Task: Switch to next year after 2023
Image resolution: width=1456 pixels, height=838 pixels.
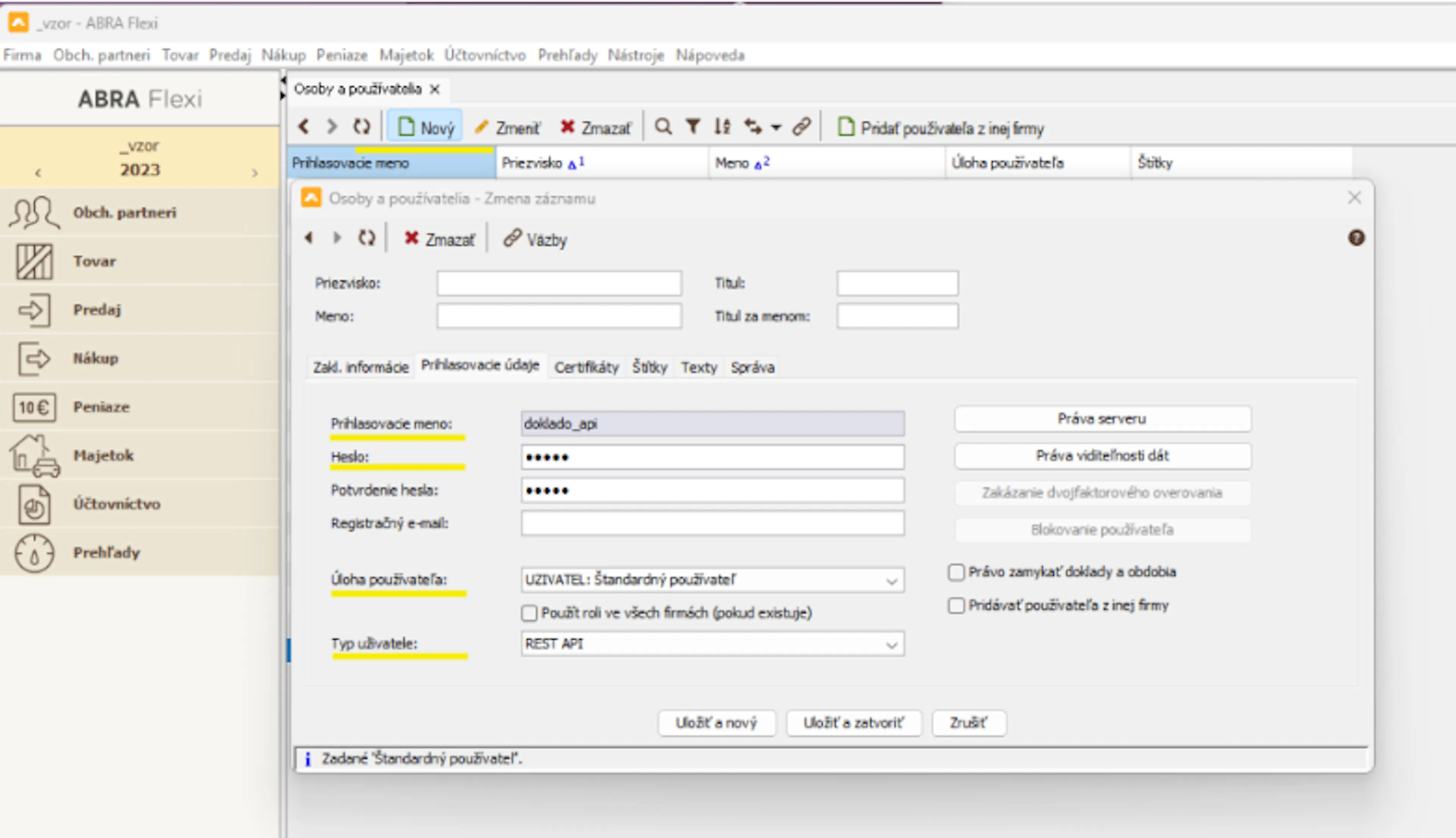Action: 255,172
